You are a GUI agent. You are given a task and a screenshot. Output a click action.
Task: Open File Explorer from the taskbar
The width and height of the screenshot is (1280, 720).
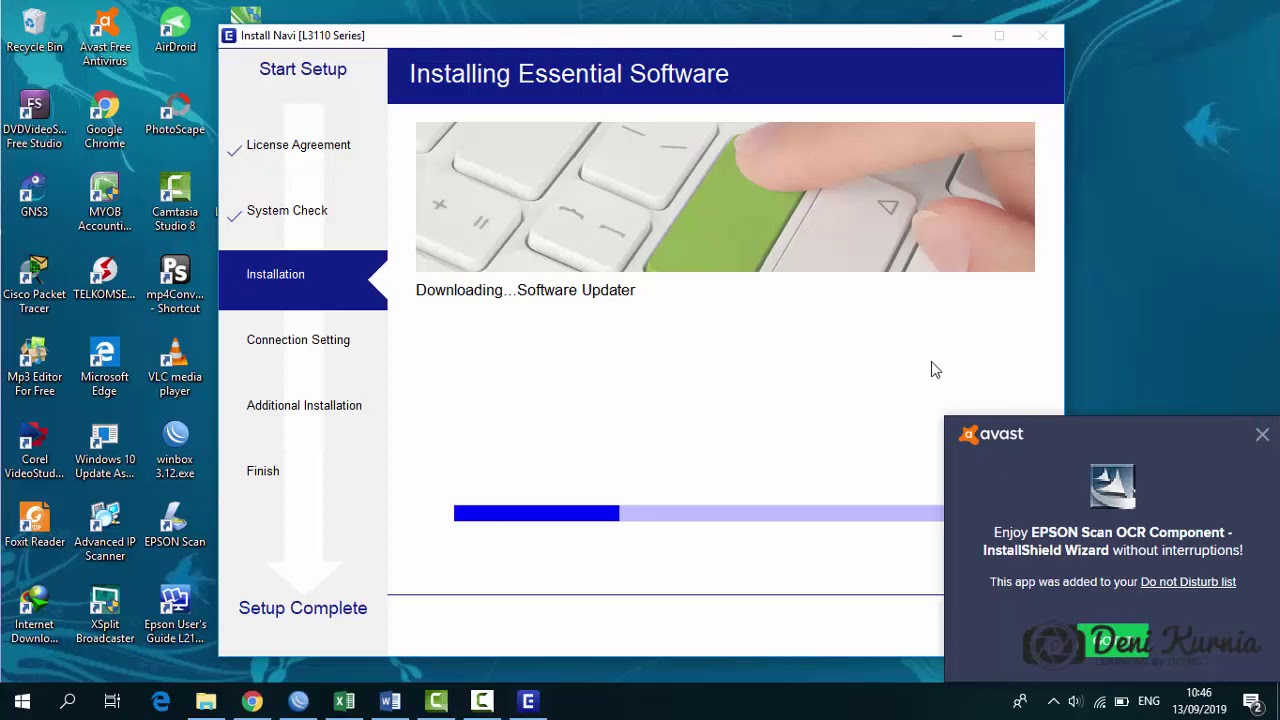tap(206, 701)
